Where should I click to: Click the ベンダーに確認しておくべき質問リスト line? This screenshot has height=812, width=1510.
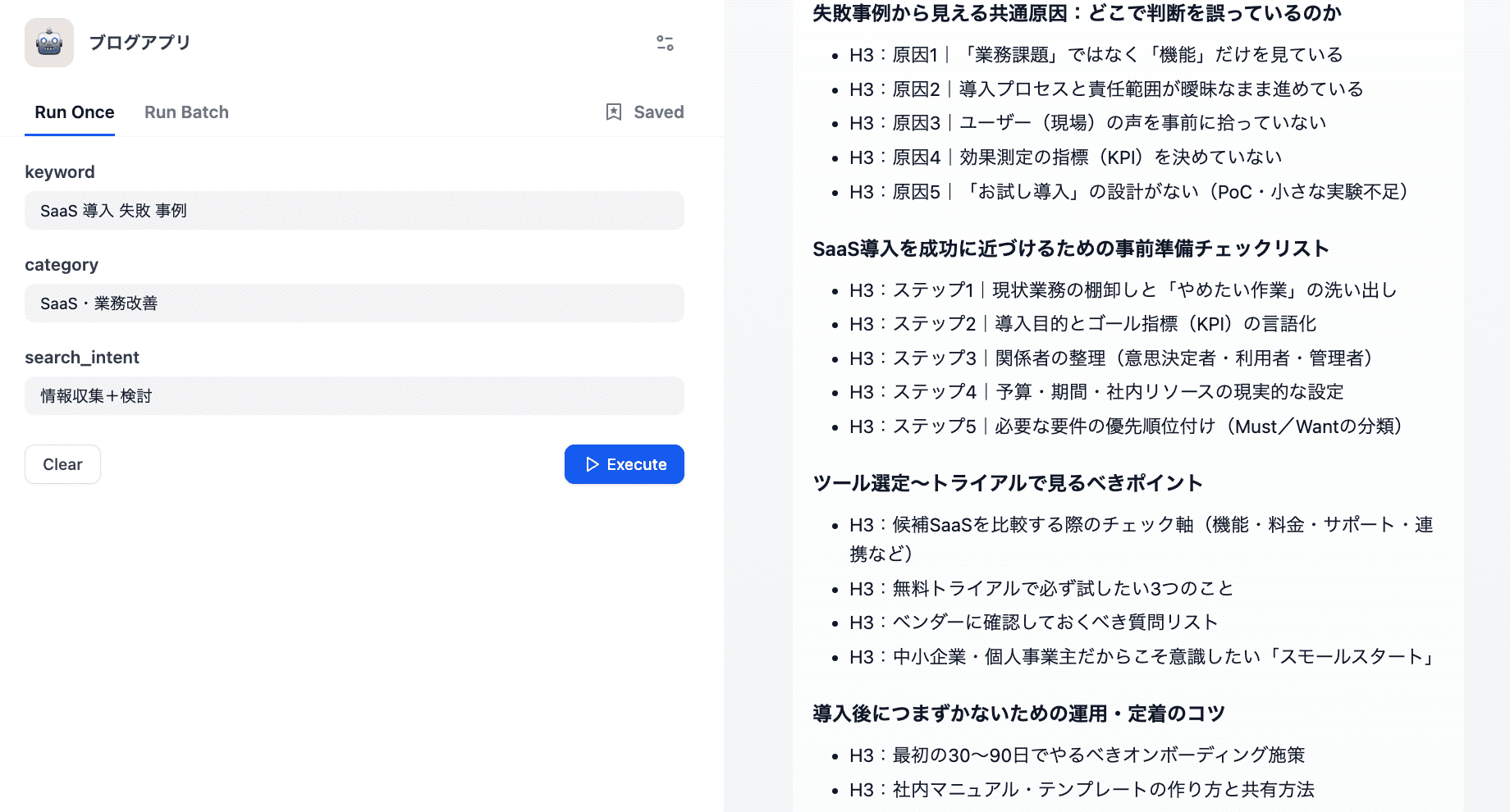pyautogui.click(x=1034, y=623)
